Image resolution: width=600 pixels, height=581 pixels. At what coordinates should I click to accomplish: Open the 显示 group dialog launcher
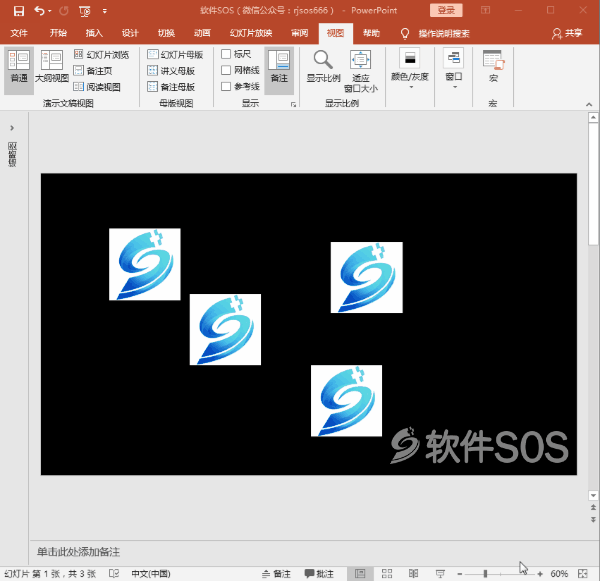293,104
